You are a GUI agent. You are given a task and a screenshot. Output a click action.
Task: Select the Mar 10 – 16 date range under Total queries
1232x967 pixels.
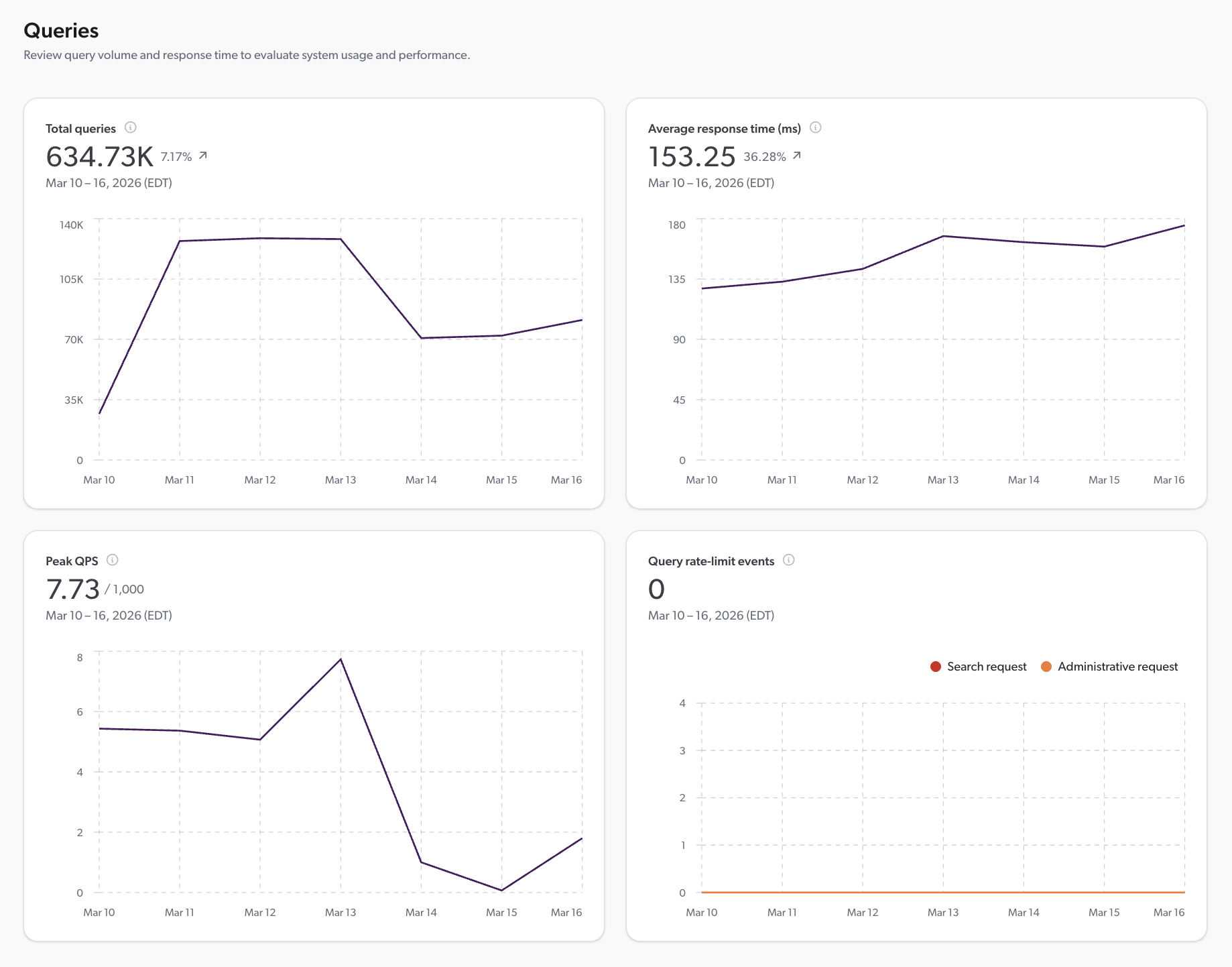click(x=109, y=182)
